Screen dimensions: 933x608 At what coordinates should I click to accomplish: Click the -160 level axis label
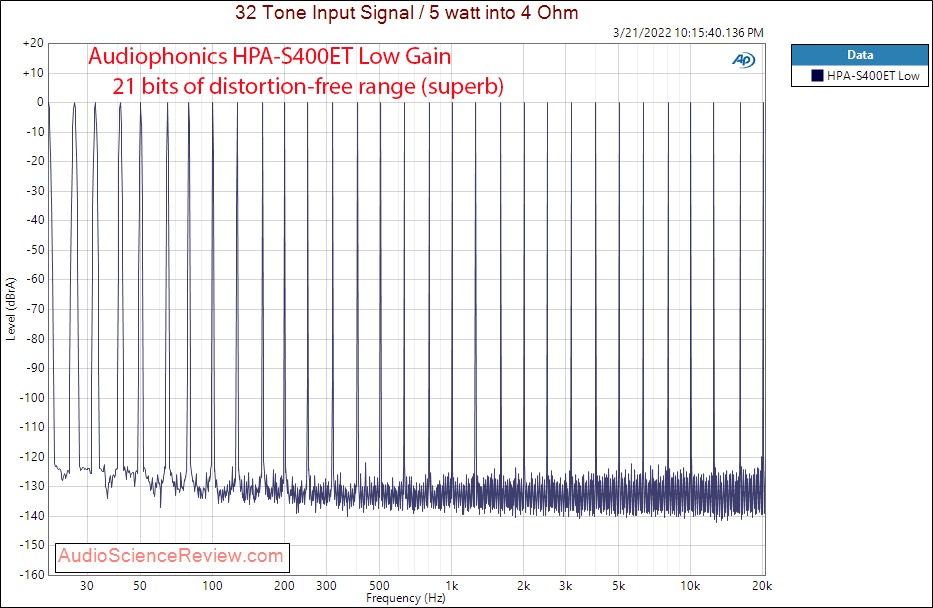point(33,574)
